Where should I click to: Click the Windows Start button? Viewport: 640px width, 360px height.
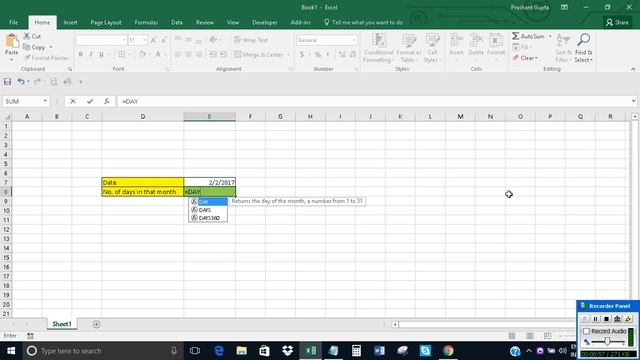[x=11, y=351]
